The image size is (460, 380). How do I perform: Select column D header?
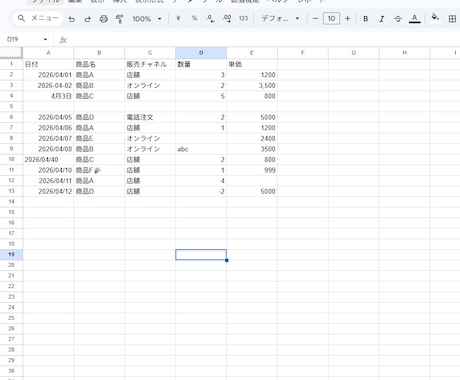click(x=201, y=53)
